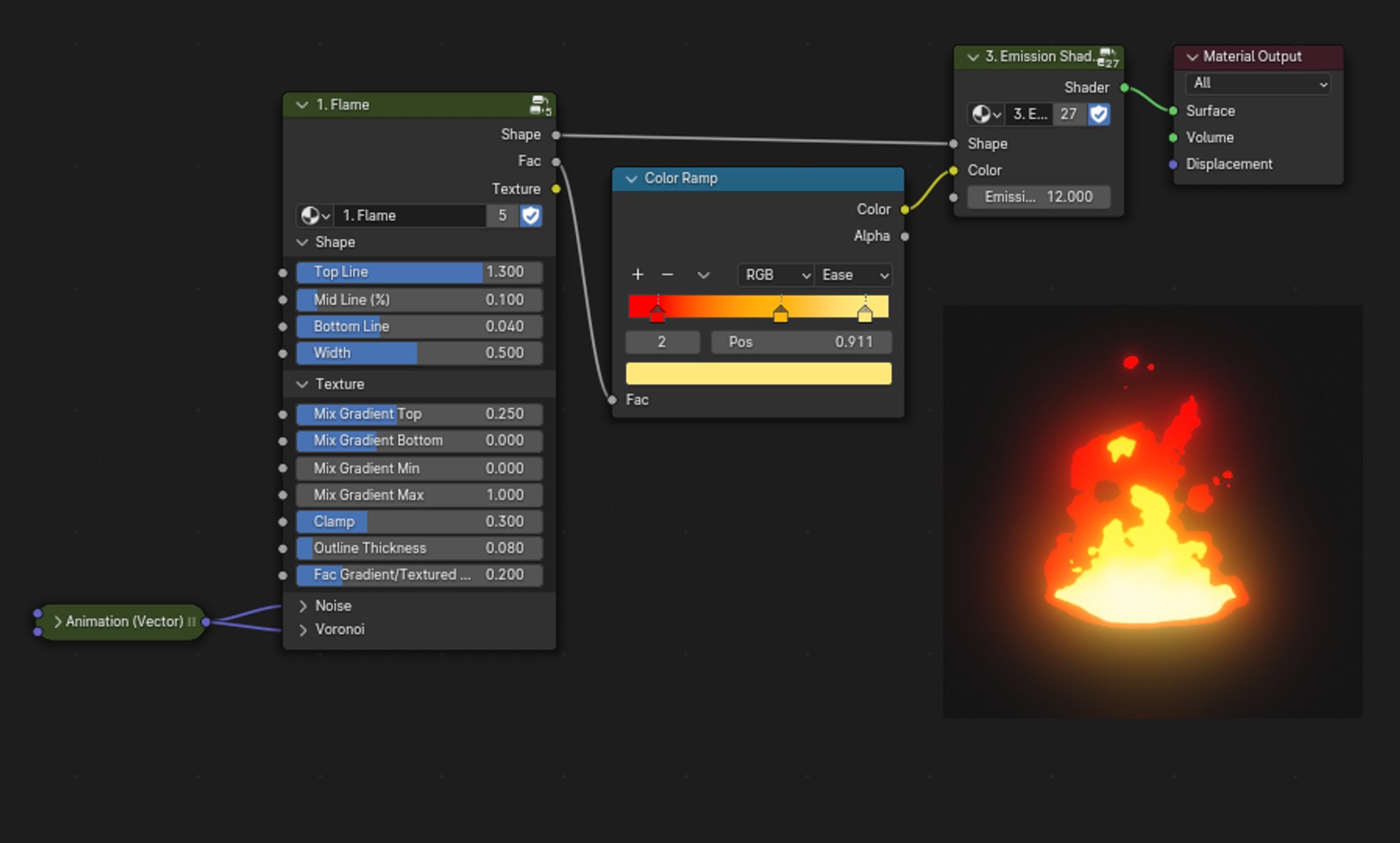Click the Outline Thickness slider
1400x843 pixels.
tap(419, 548)
